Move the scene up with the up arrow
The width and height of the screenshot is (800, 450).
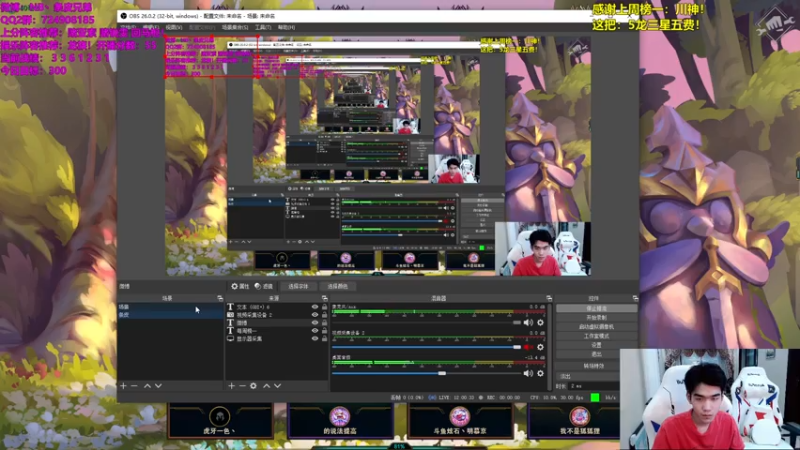click(x=147, y=386)
